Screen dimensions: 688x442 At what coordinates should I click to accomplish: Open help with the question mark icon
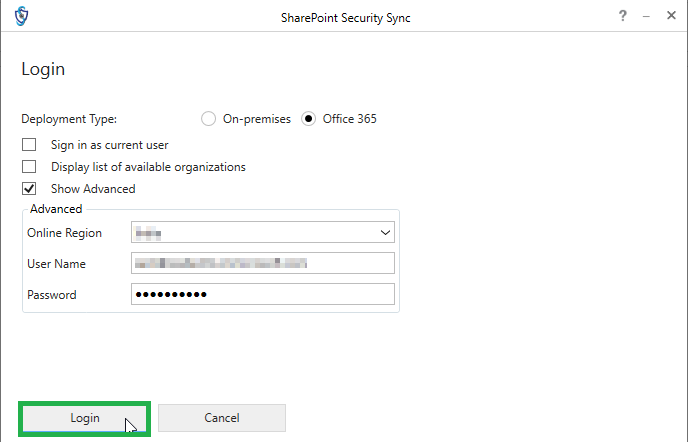coord(623,16)
